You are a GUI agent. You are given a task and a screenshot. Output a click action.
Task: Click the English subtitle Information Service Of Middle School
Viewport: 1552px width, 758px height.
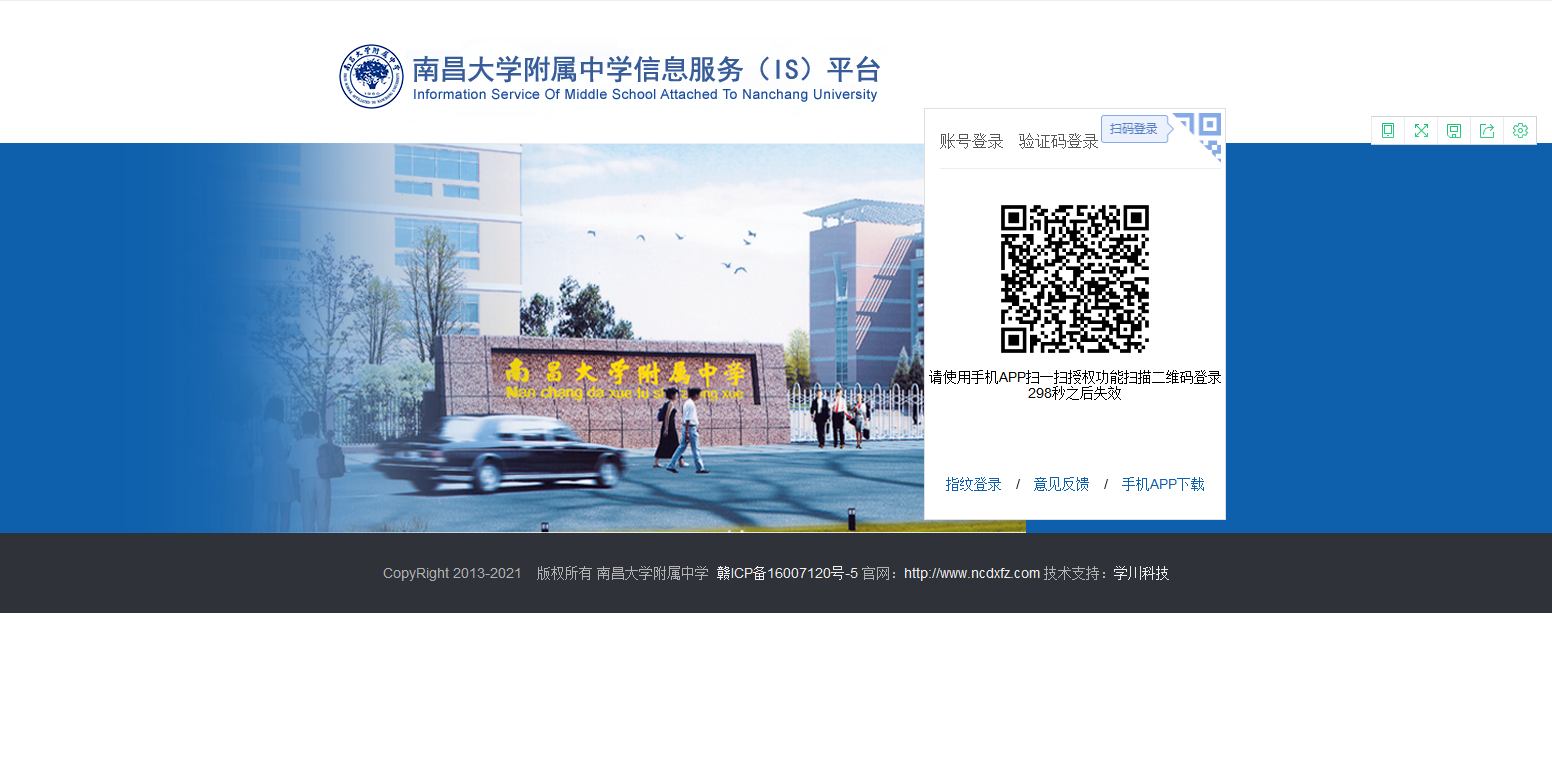click(645, 95)
